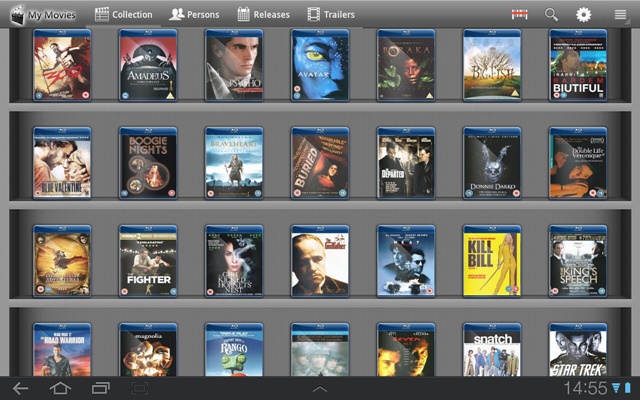Tap The Fighter Blu-ray cover

(x=148, y=261)
